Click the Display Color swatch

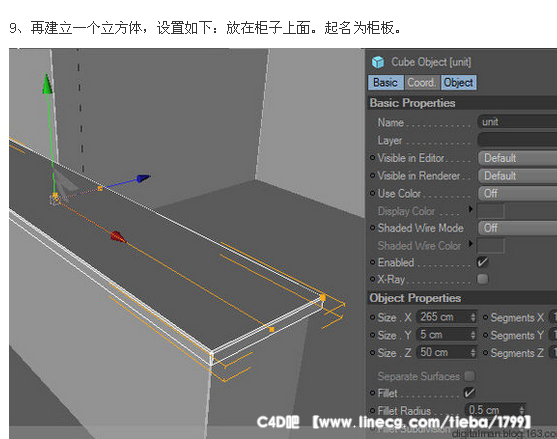tap(491, 211)
